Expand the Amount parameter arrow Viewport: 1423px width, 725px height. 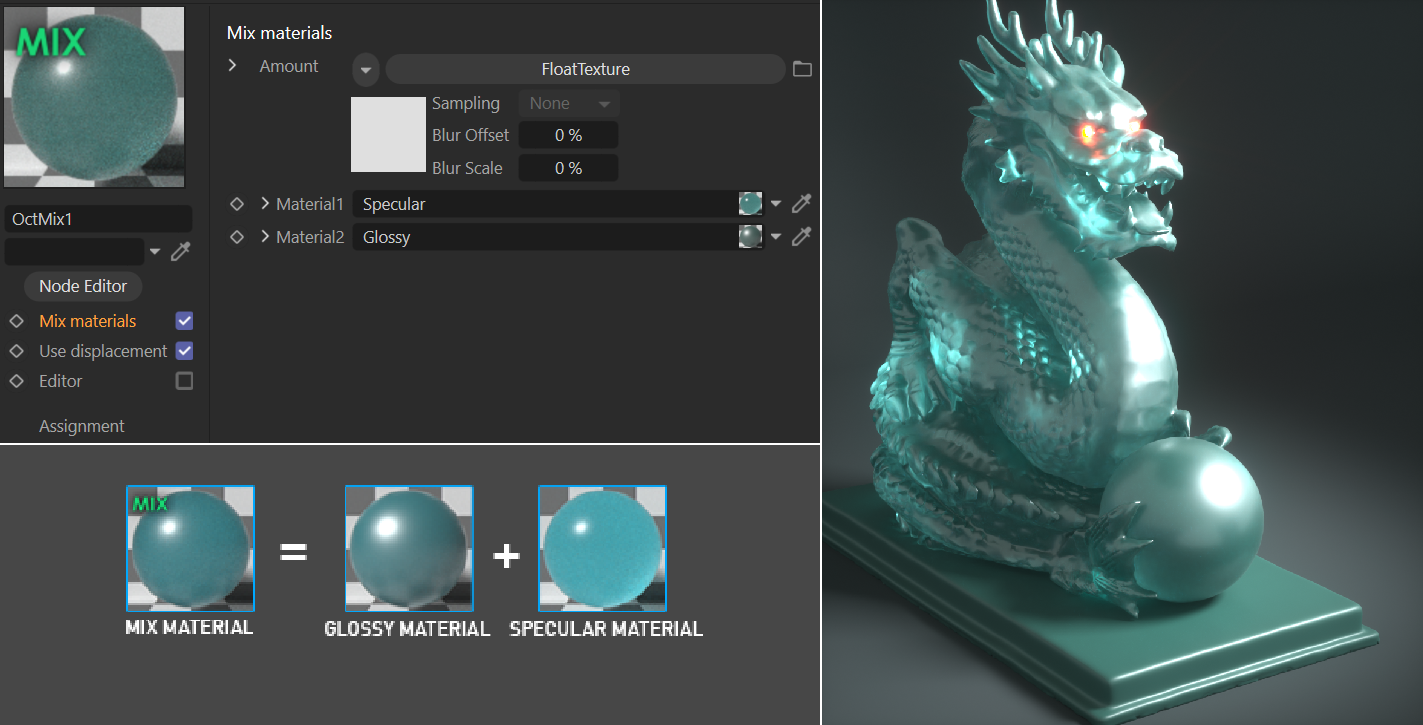pos(233,66)
